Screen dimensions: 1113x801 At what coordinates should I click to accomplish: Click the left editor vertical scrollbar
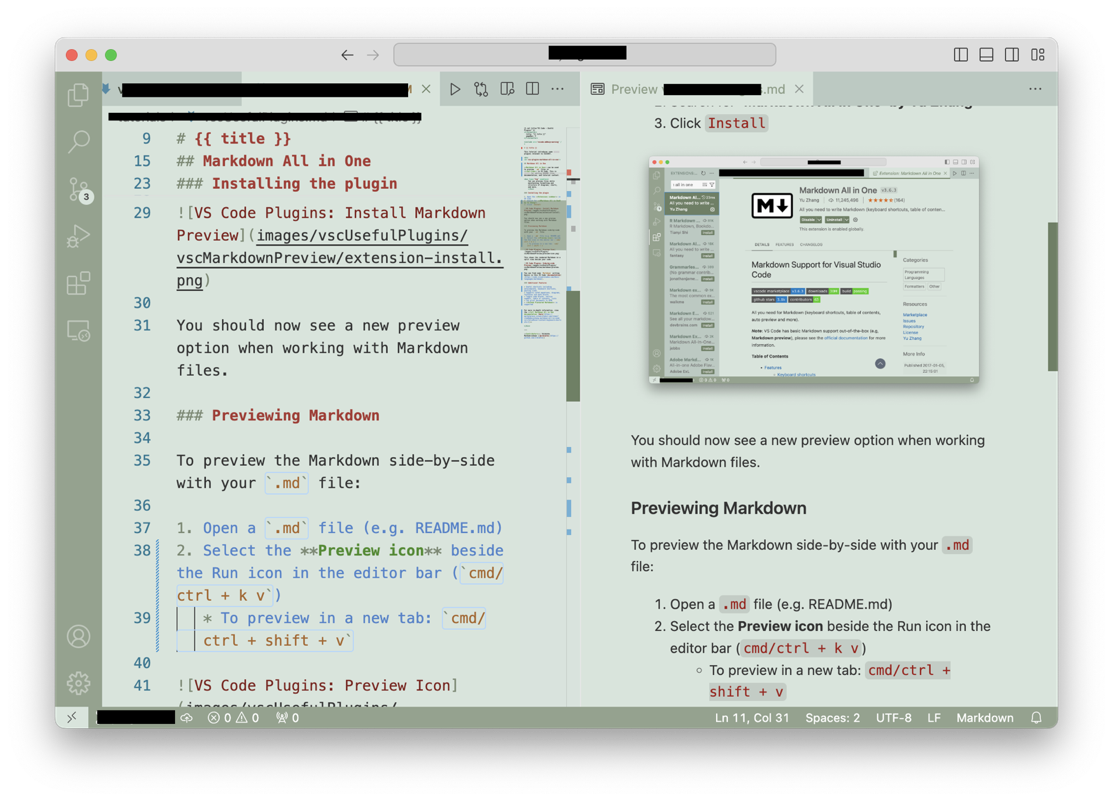[573, 347]
